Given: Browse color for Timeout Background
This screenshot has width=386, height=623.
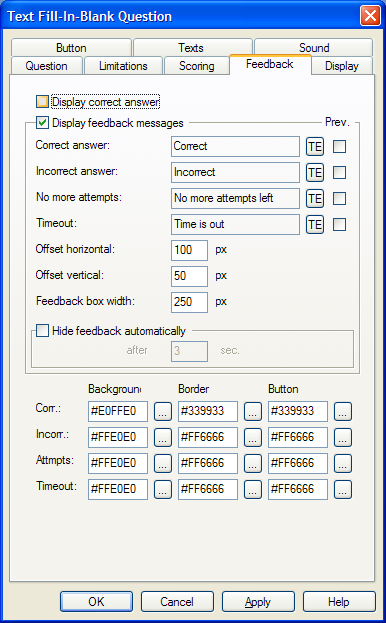Looking at the screenshot, I should point(162,489).
